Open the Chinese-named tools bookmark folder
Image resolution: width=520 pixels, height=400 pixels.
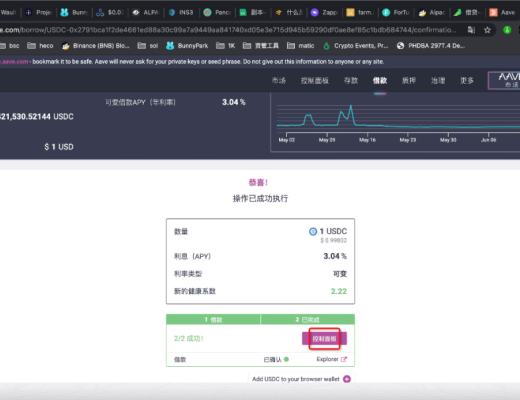261,46
